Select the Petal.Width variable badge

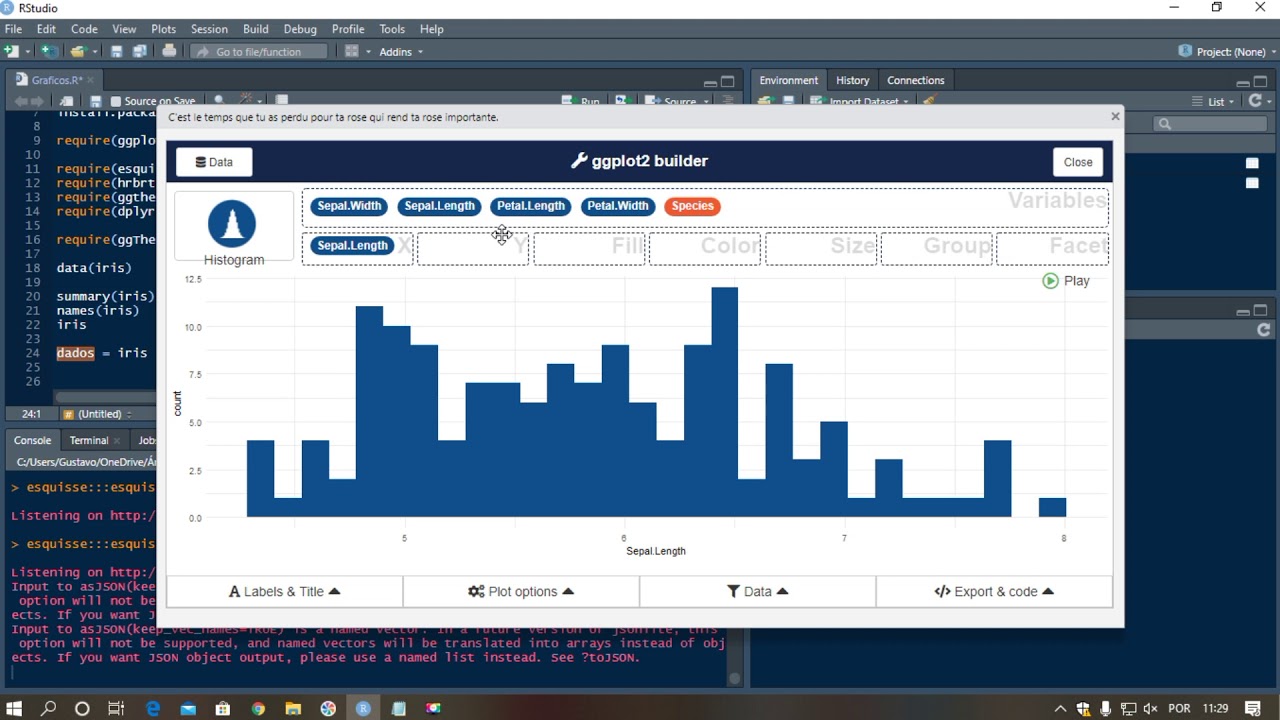(617, 206)
